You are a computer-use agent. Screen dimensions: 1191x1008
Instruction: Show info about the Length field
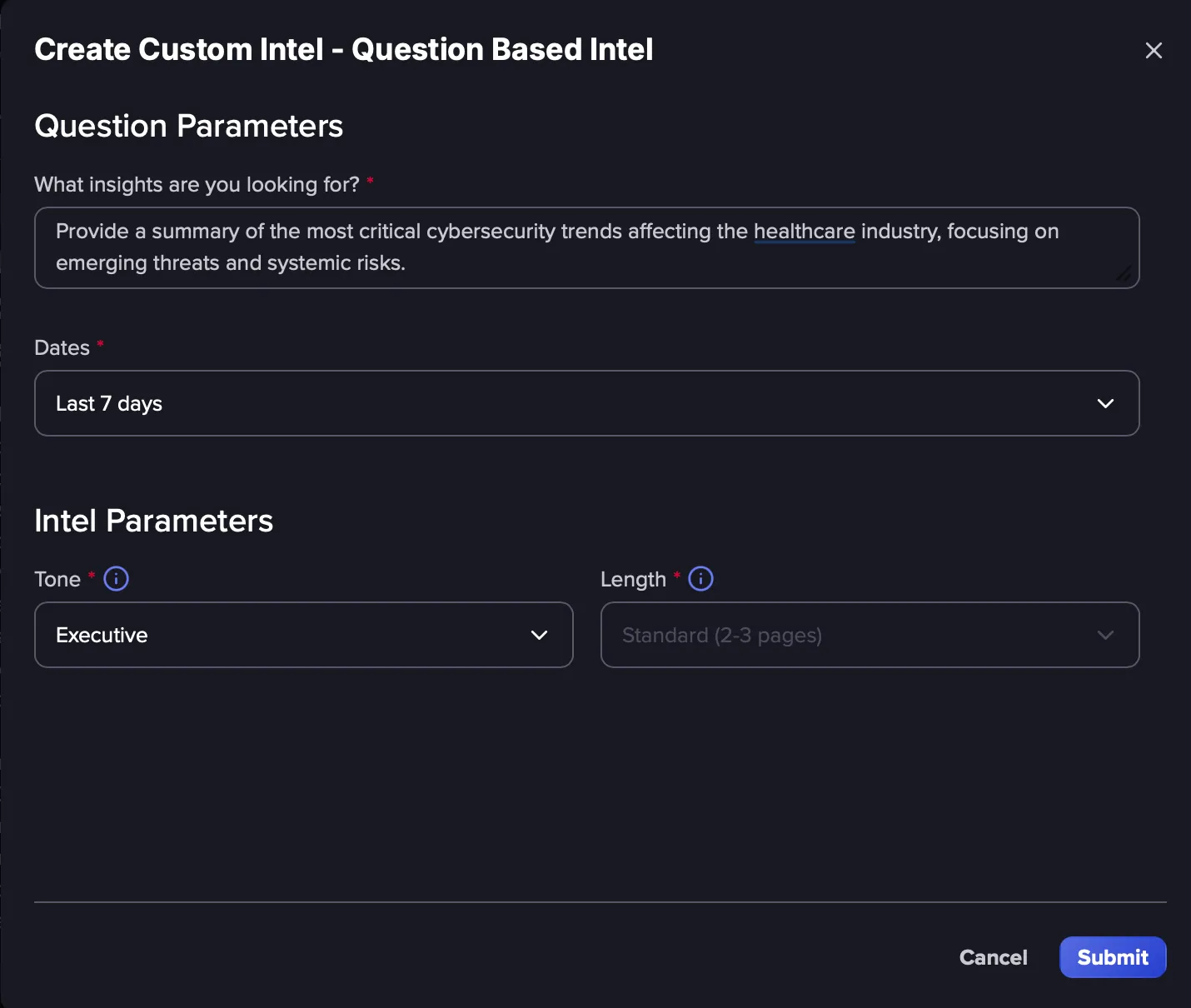[x=700, y=578]
